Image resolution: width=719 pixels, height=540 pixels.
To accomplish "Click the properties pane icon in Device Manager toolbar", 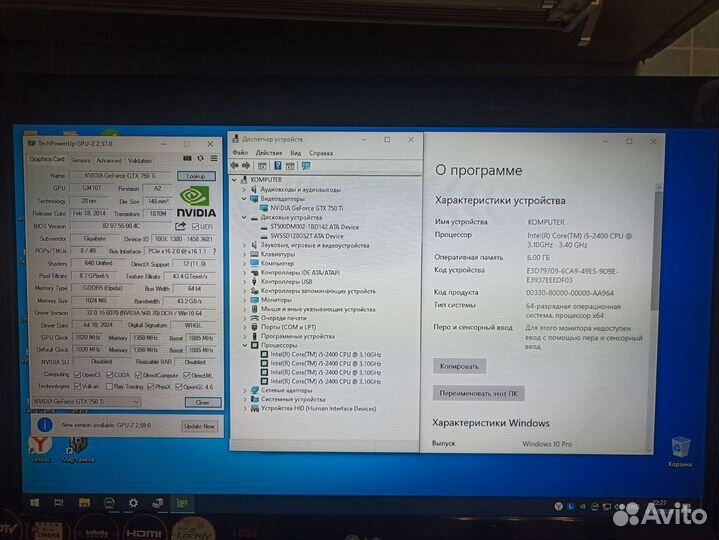I will click(262, 166).
